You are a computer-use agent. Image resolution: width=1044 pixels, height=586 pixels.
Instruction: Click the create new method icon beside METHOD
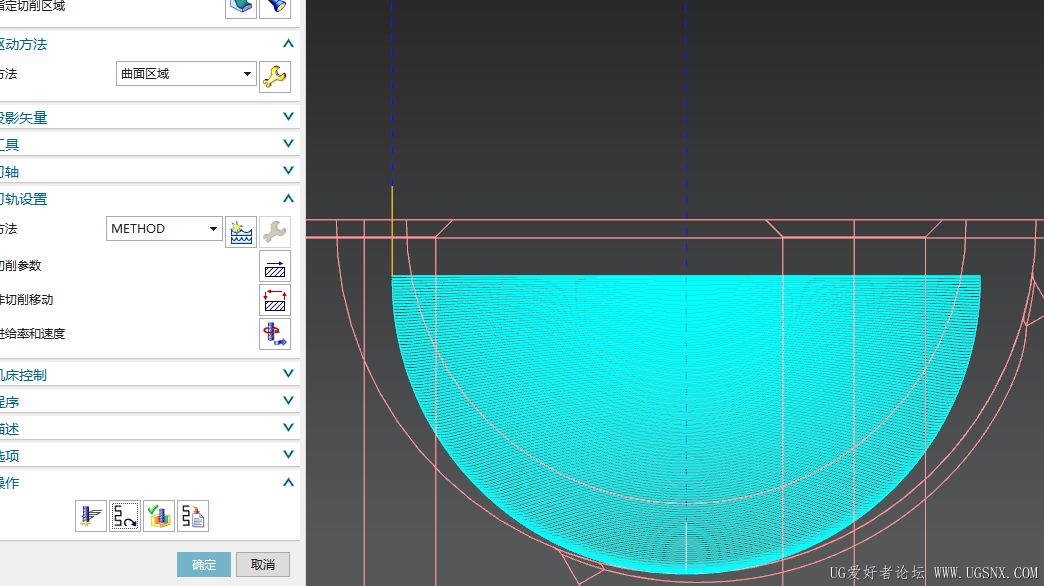[x=241, y=231]
